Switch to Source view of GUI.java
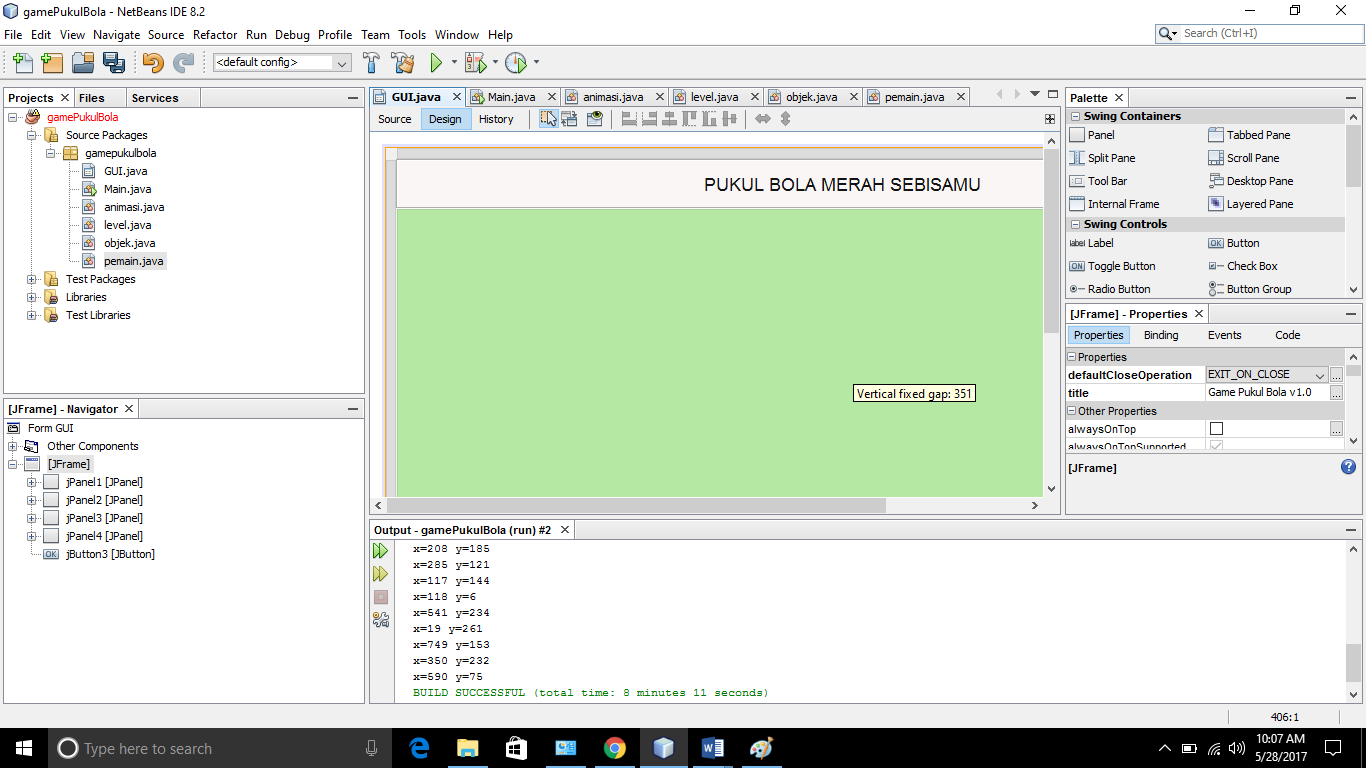The image size is (1366, 768). click(394, 118)
